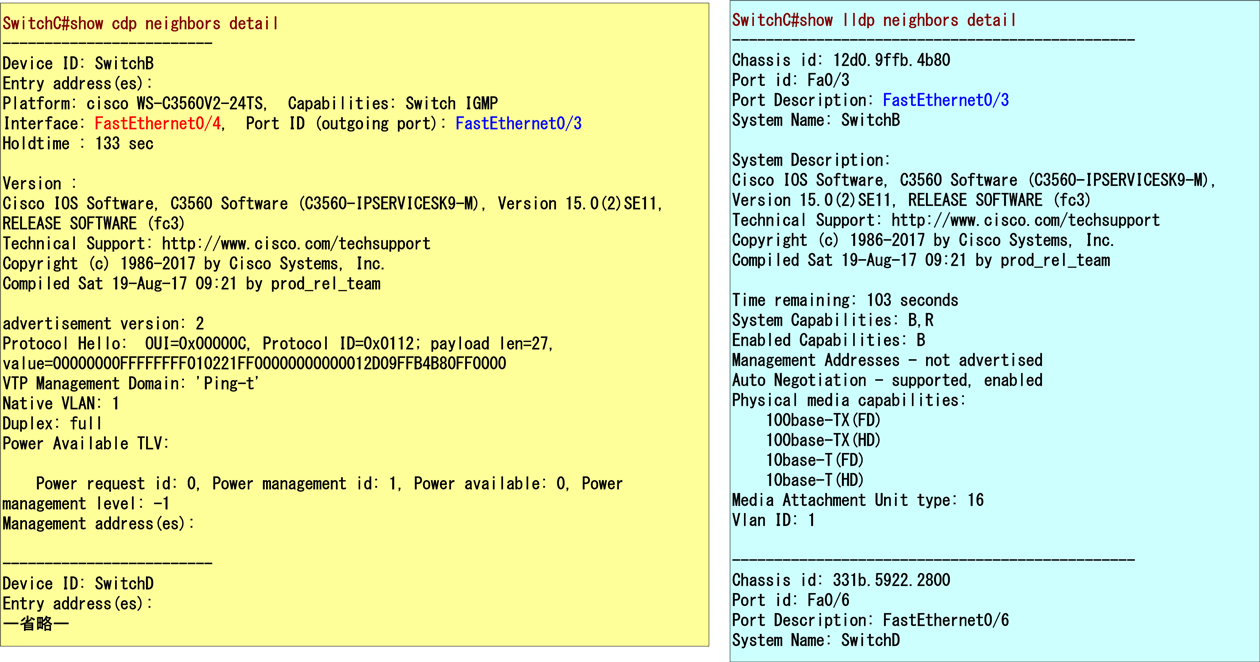The image size is (1260, 662).
Task: Click the 'Device ID: SwitchD' line
Action: (78, 583)
